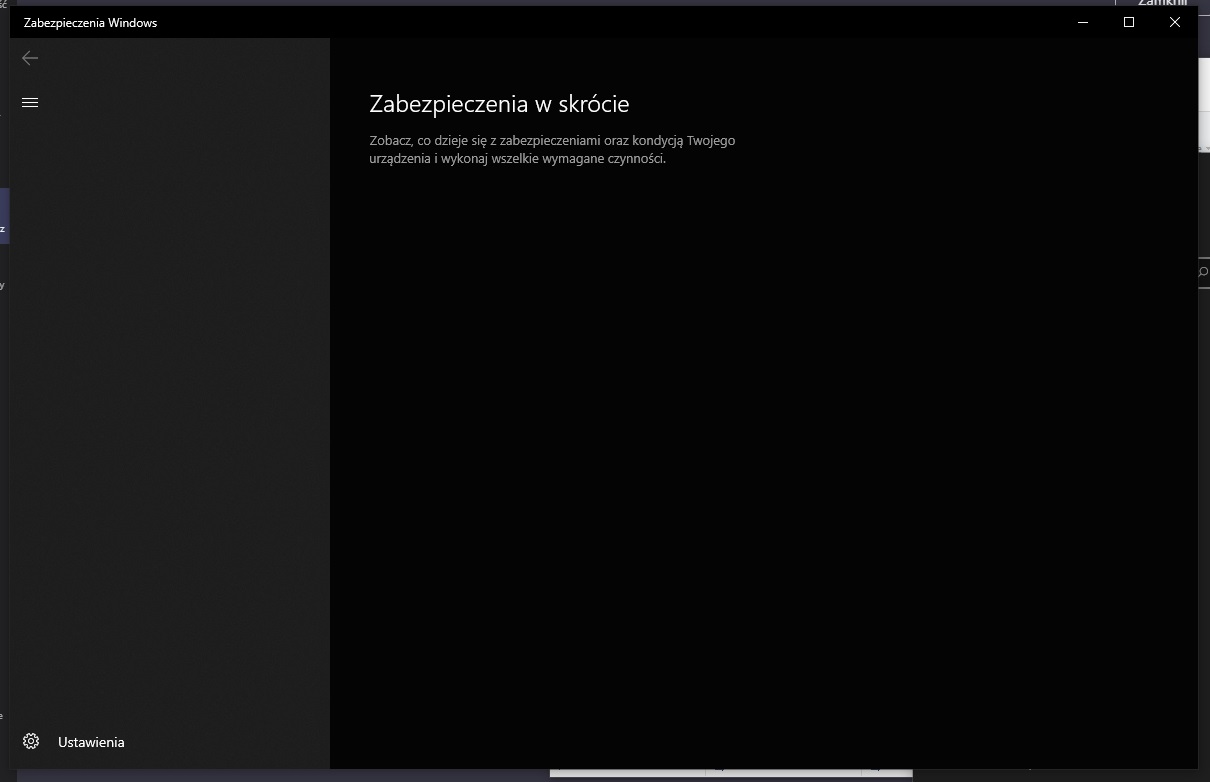Open the hamburger navigation menu
Viewport: 1210px width, 782px height.
tap(30, 102)
